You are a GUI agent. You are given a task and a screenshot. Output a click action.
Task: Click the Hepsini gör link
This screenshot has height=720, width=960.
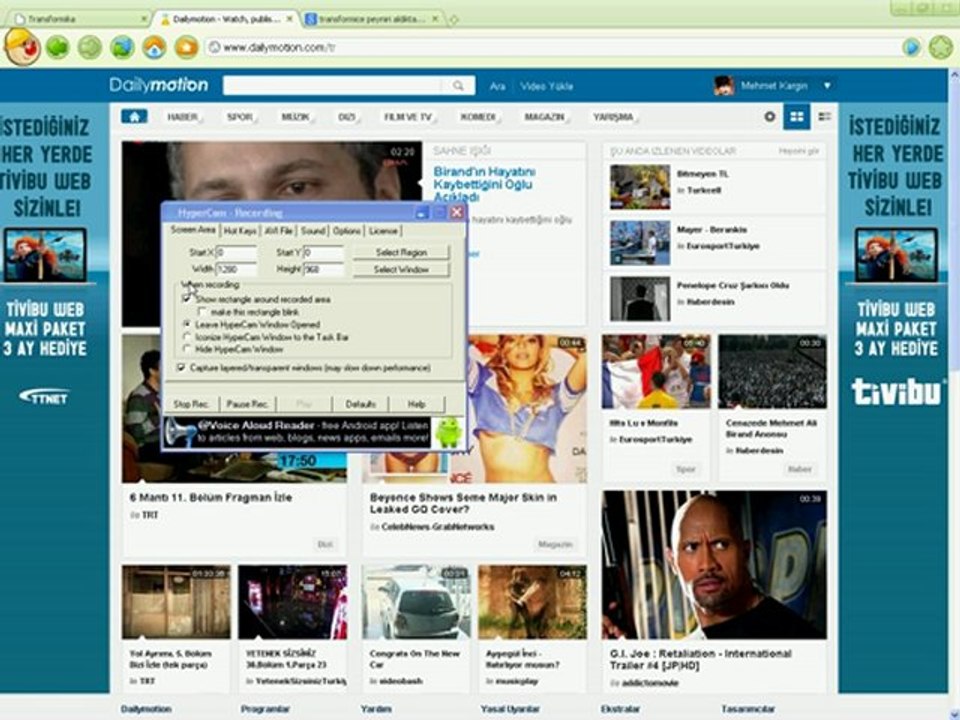point(798,151)
